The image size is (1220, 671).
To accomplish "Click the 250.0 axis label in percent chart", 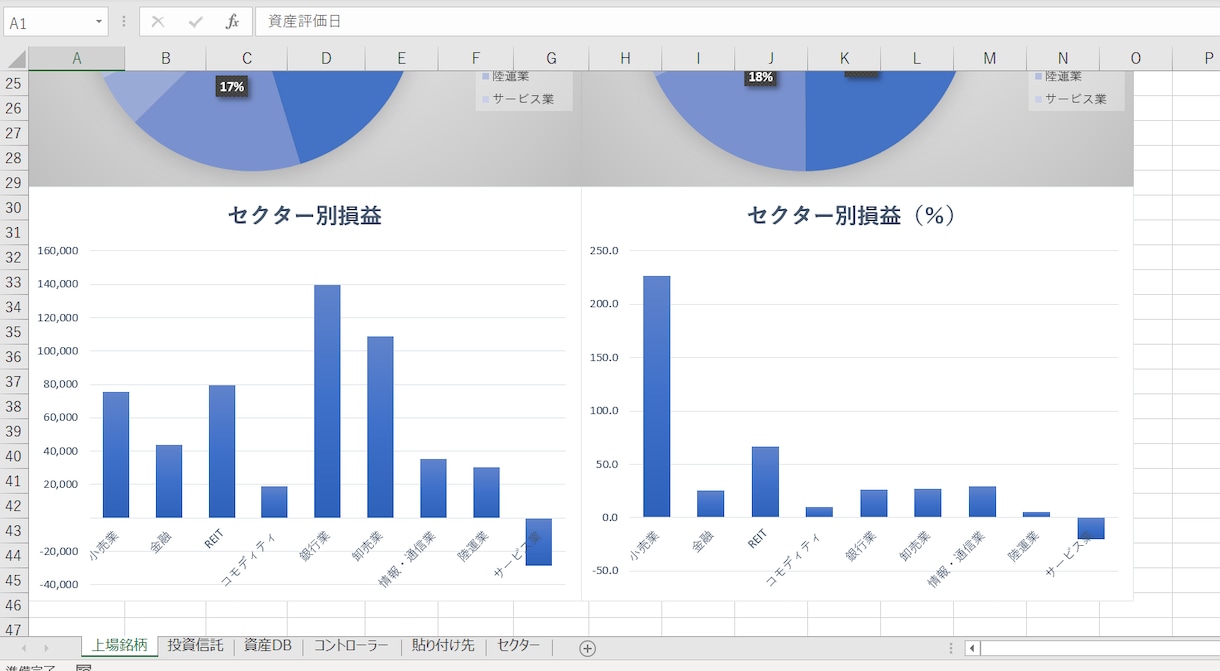I will pyautogui.click(x=605, y=250).
